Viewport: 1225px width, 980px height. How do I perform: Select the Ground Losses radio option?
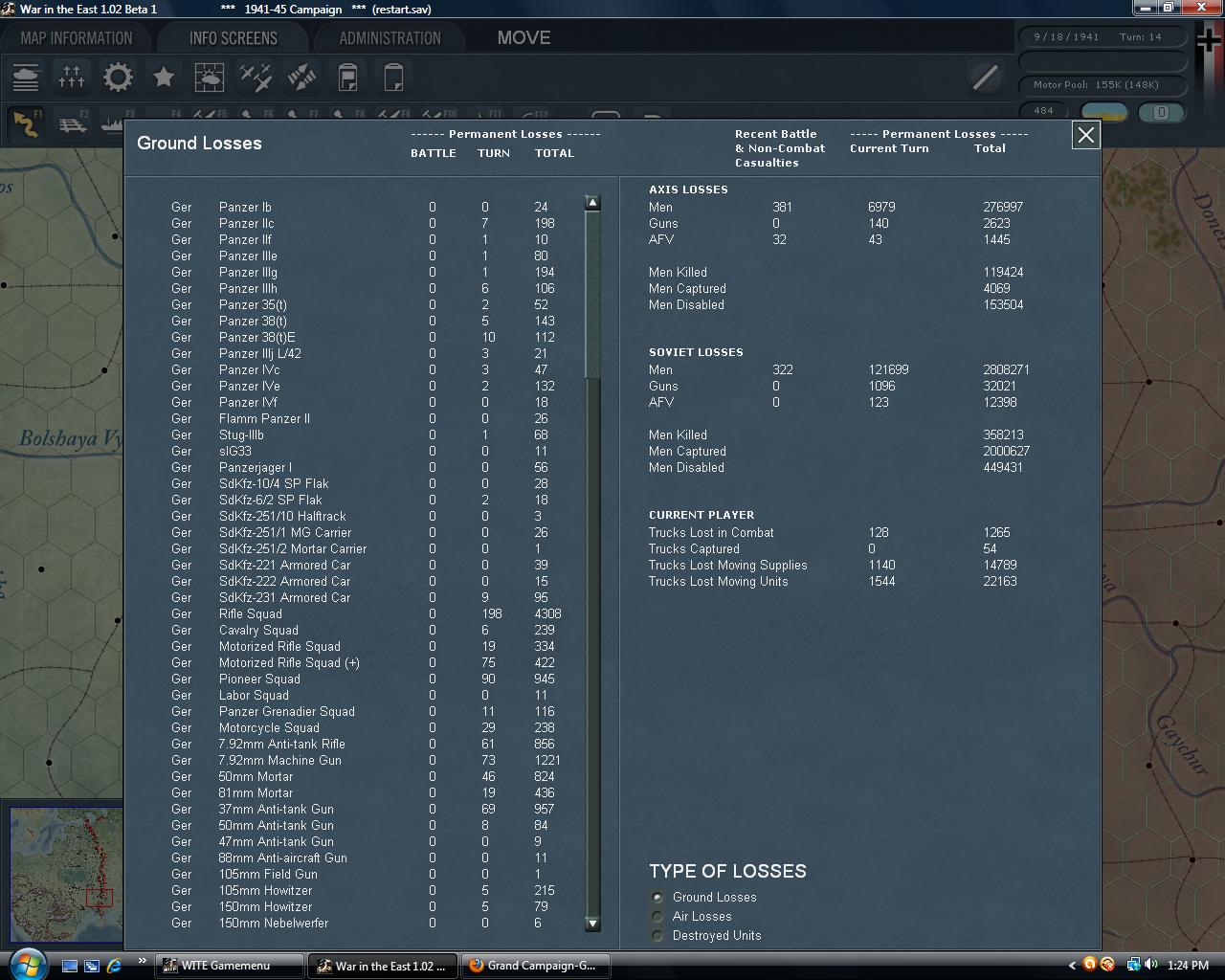click(x=657, y=898)
